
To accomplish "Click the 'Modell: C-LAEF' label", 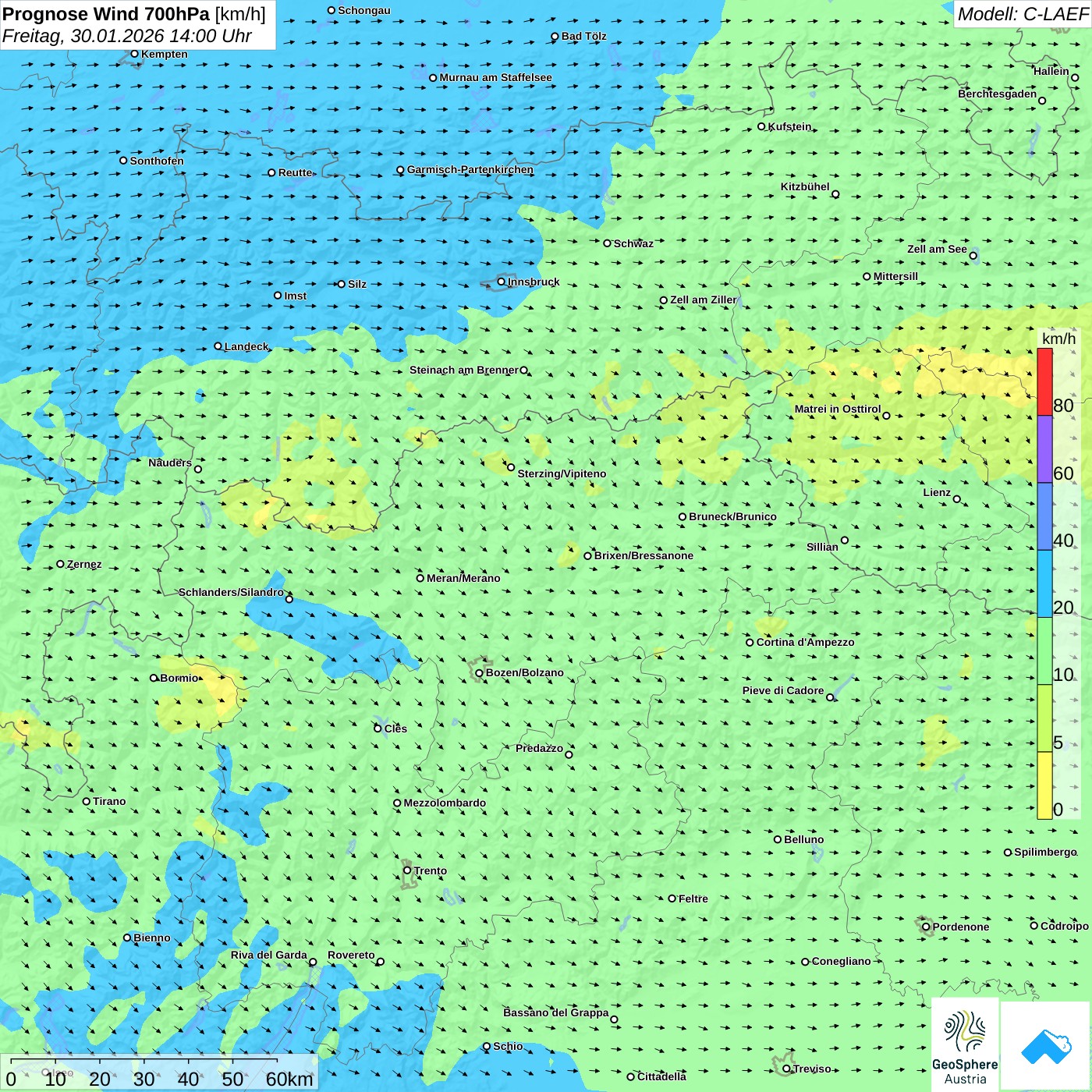I will click(x=1023, y=14).
